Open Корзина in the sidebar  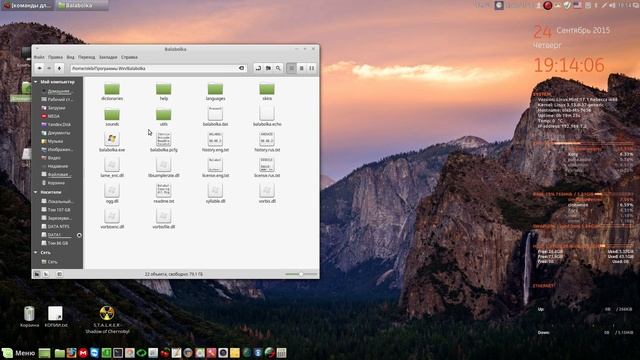pos(57,183)
